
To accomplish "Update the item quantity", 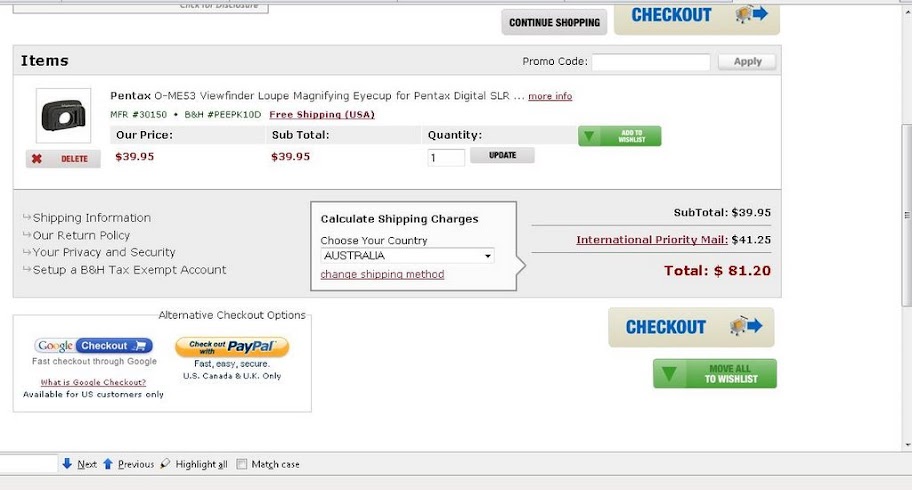I will [x=503, y=155].
